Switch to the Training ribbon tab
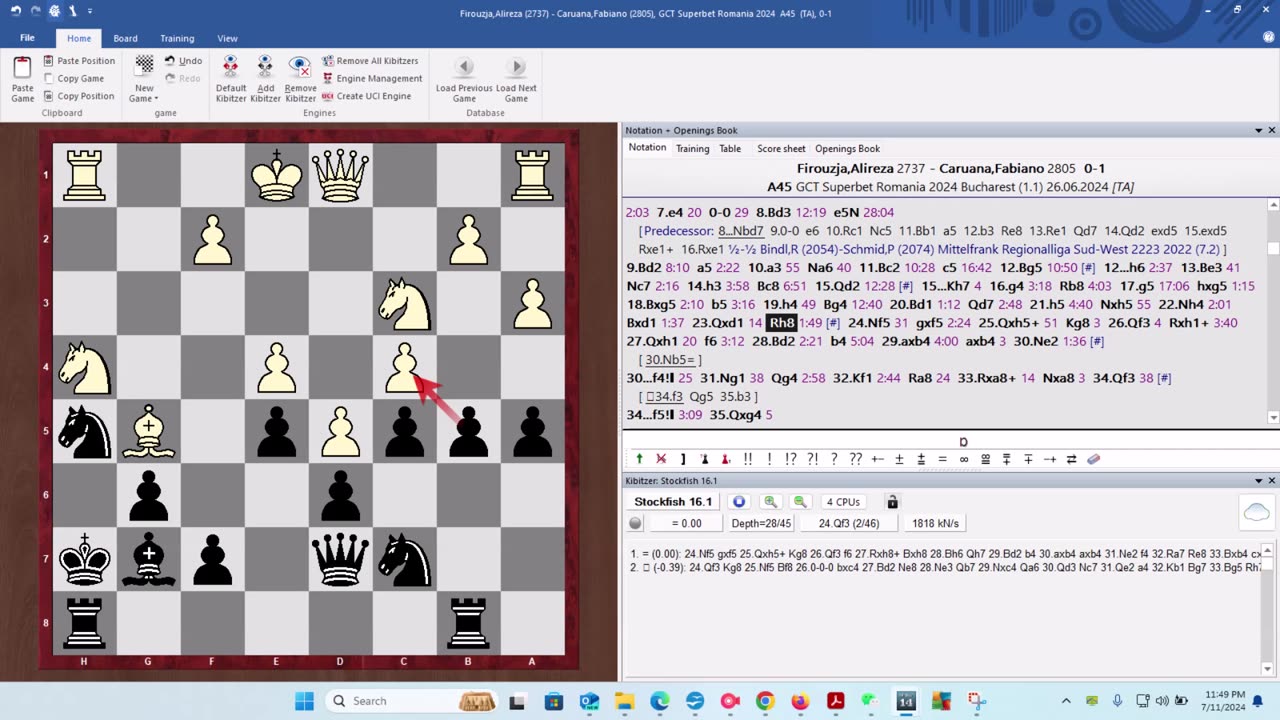1280x720 pixels. click(177, 38)
